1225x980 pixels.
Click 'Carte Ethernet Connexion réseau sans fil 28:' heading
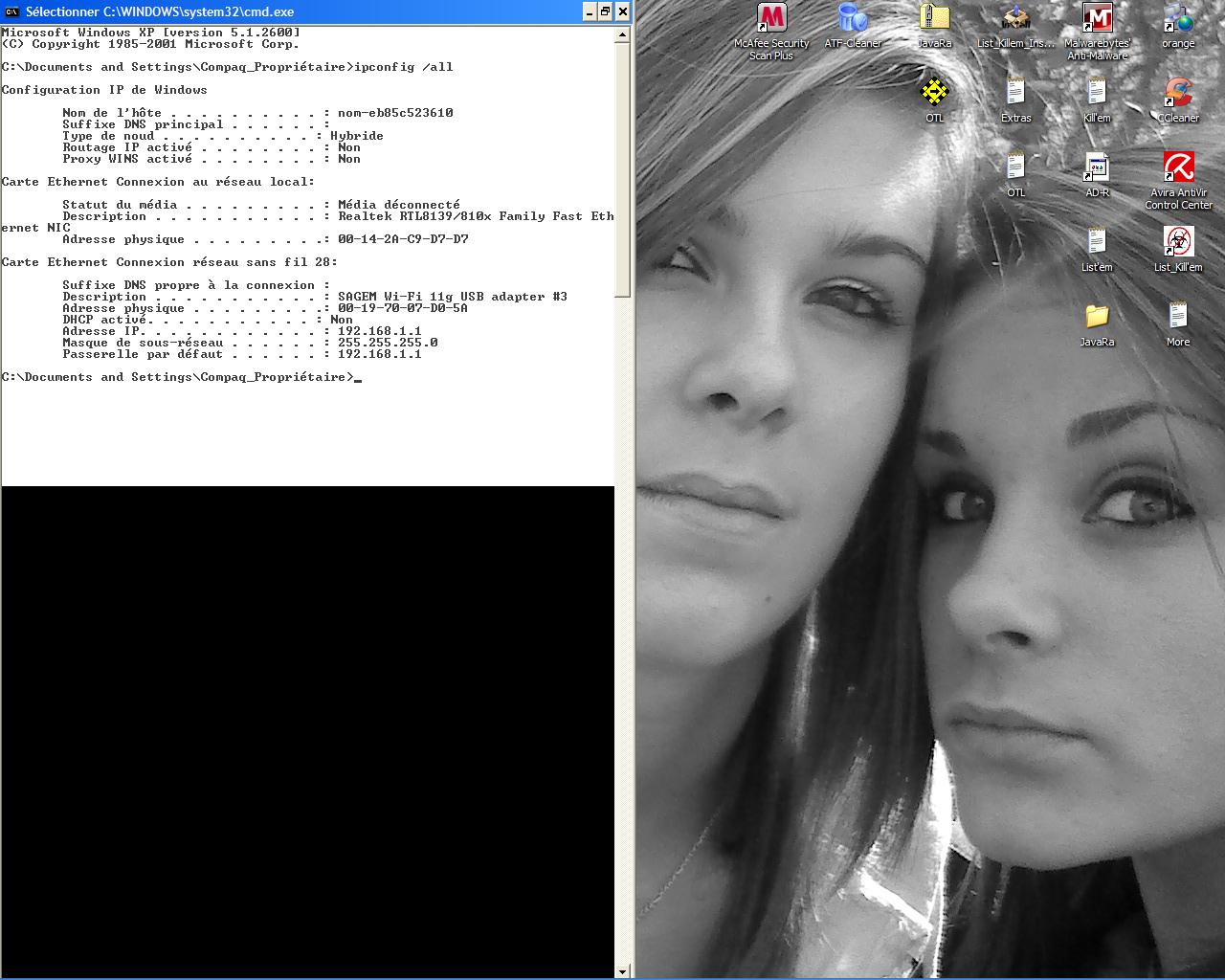(169, 262)
